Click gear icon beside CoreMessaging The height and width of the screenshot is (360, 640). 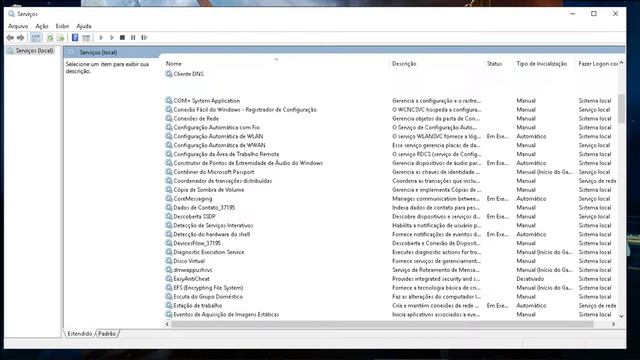(x=169, y=198)
